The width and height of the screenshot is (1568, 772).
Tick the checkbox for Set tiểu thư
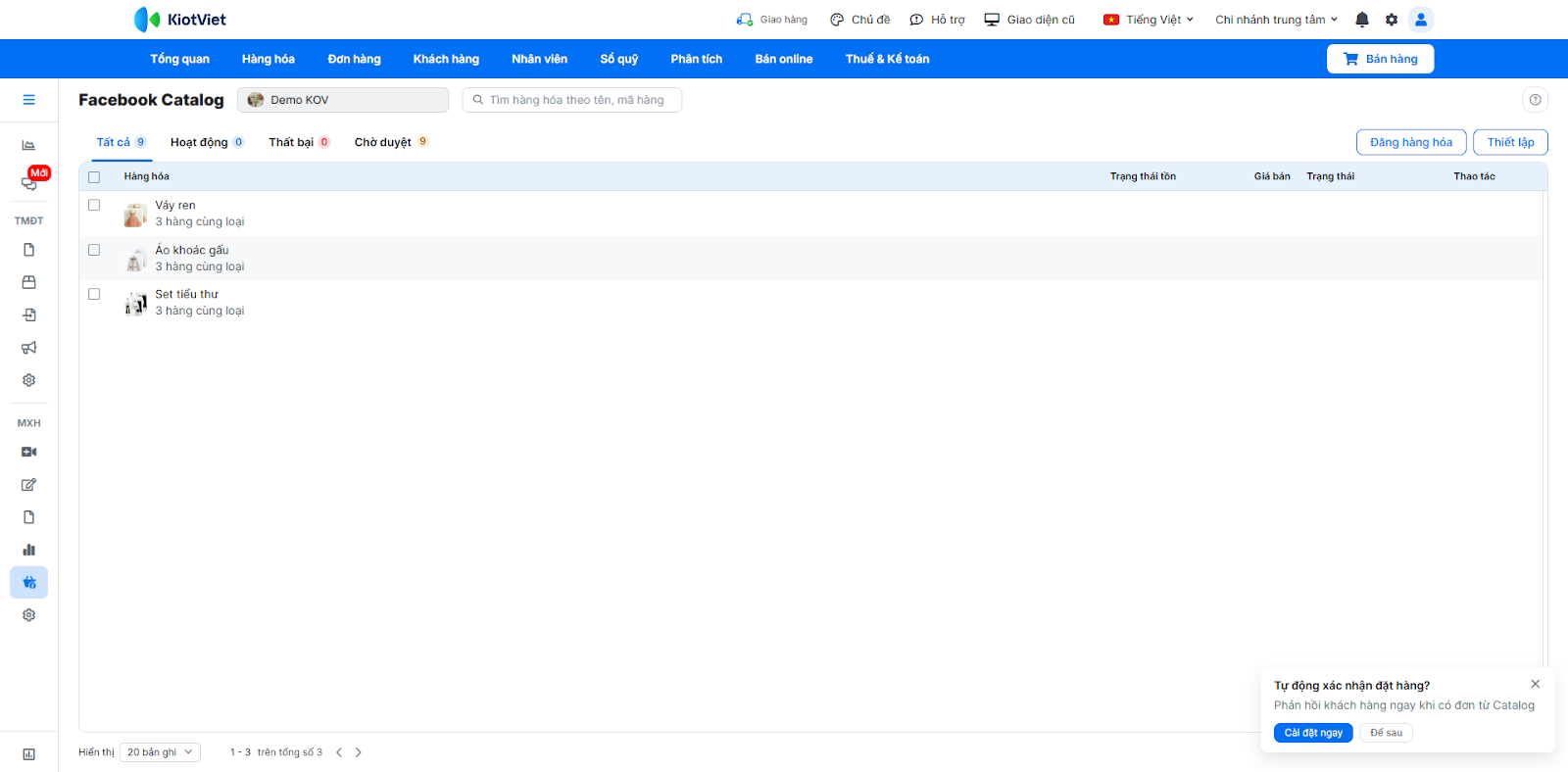94,294
